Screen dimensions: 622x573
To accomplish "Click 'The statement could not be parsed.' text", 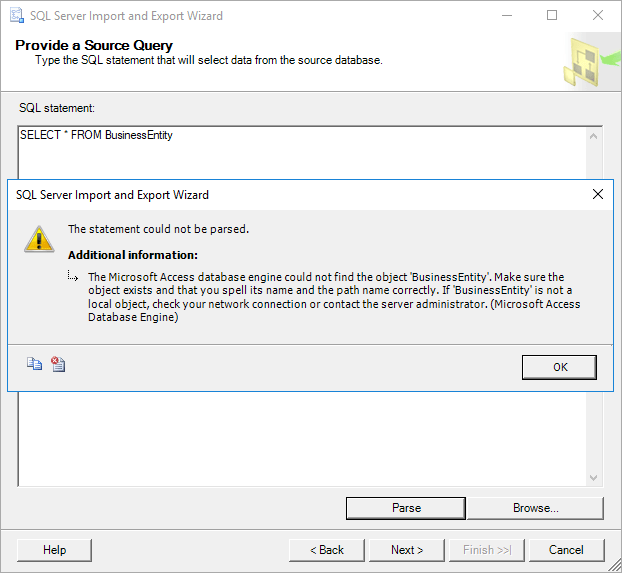I will click(158, 229).
